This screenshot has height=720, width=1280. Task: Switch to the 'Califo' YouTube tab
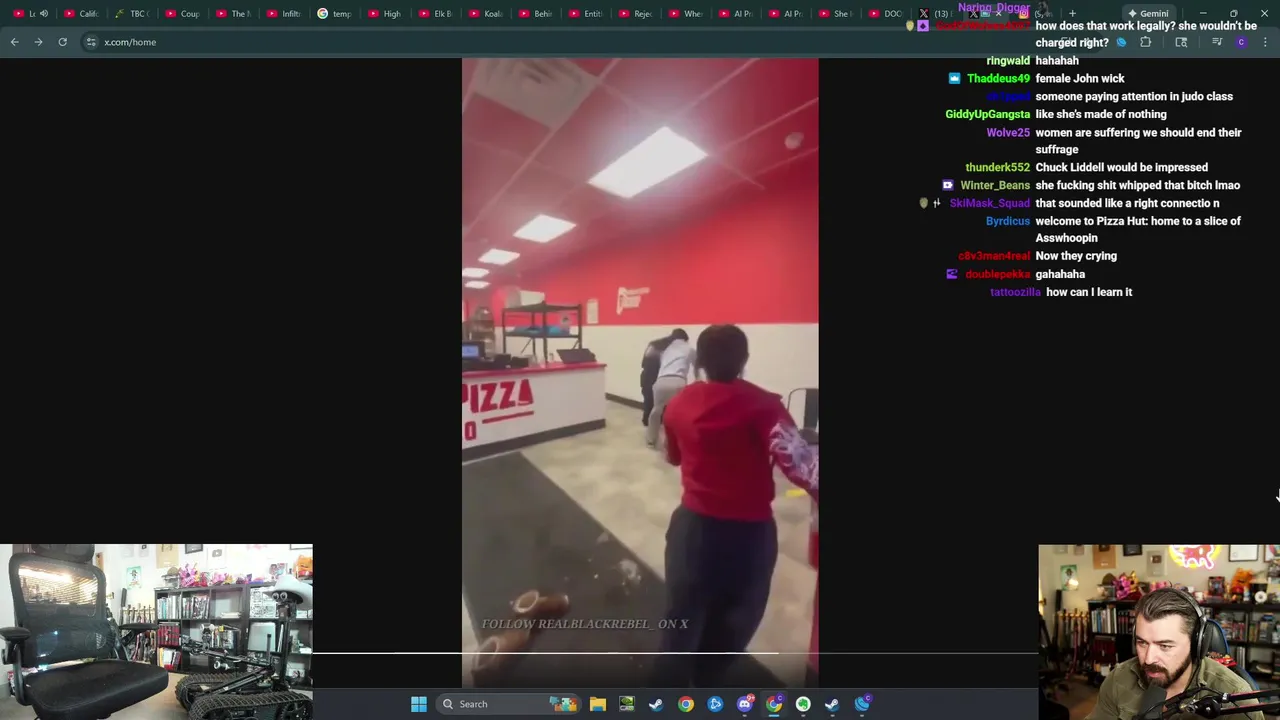81,14
